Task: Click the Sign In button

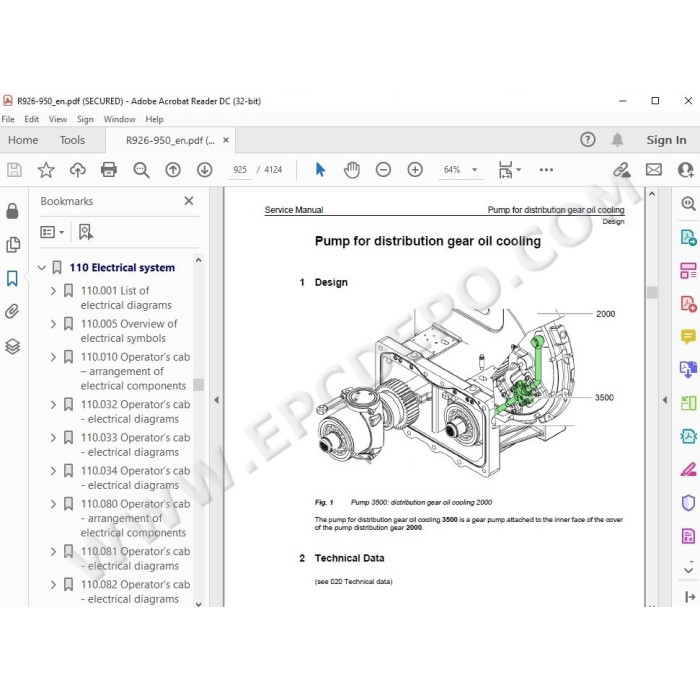Action: coord(666,140)
